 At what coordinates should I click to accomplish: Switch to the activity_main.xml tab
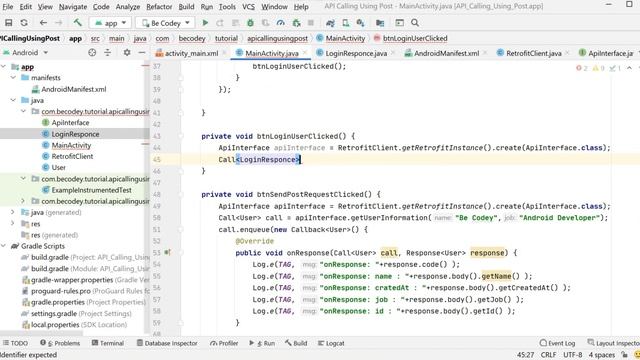pos(187,53)
